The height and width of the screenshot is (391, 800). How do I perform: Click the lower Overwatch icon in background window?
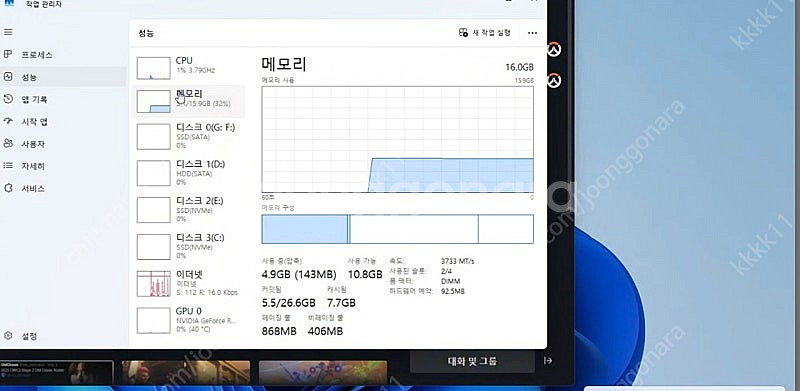click(554, 80)
